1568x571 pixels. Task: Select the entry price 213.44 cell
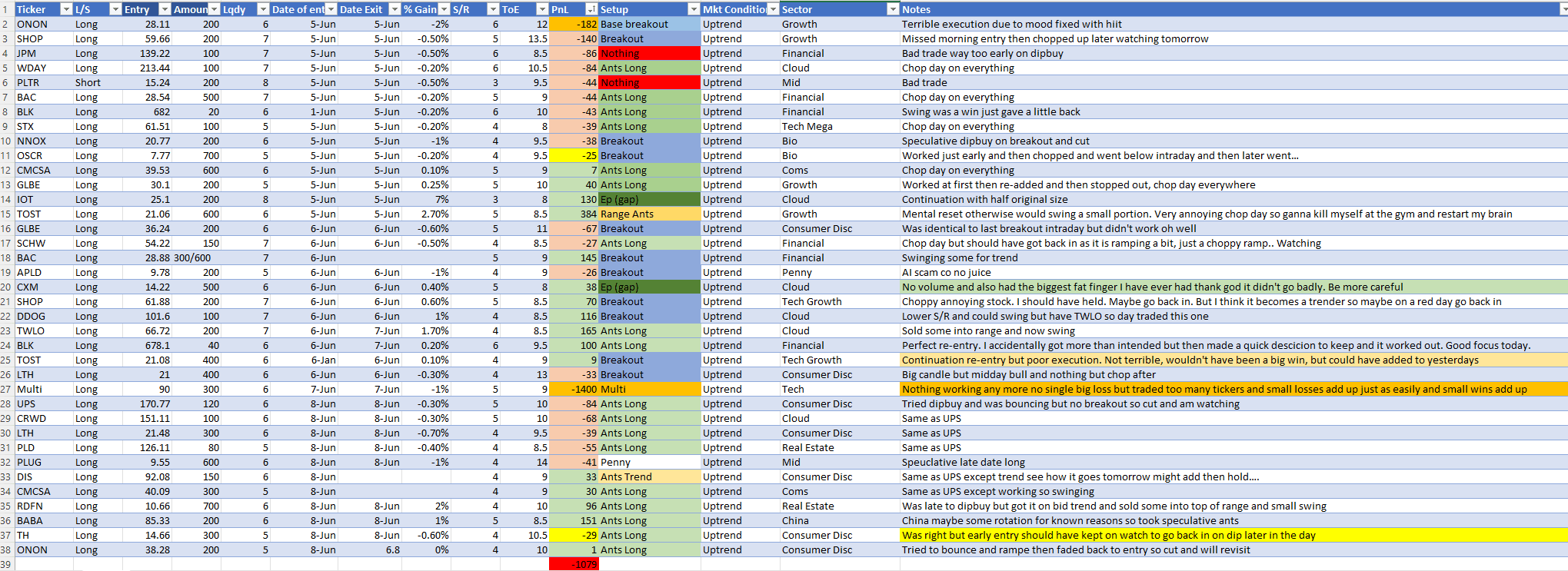click(147, 68)
